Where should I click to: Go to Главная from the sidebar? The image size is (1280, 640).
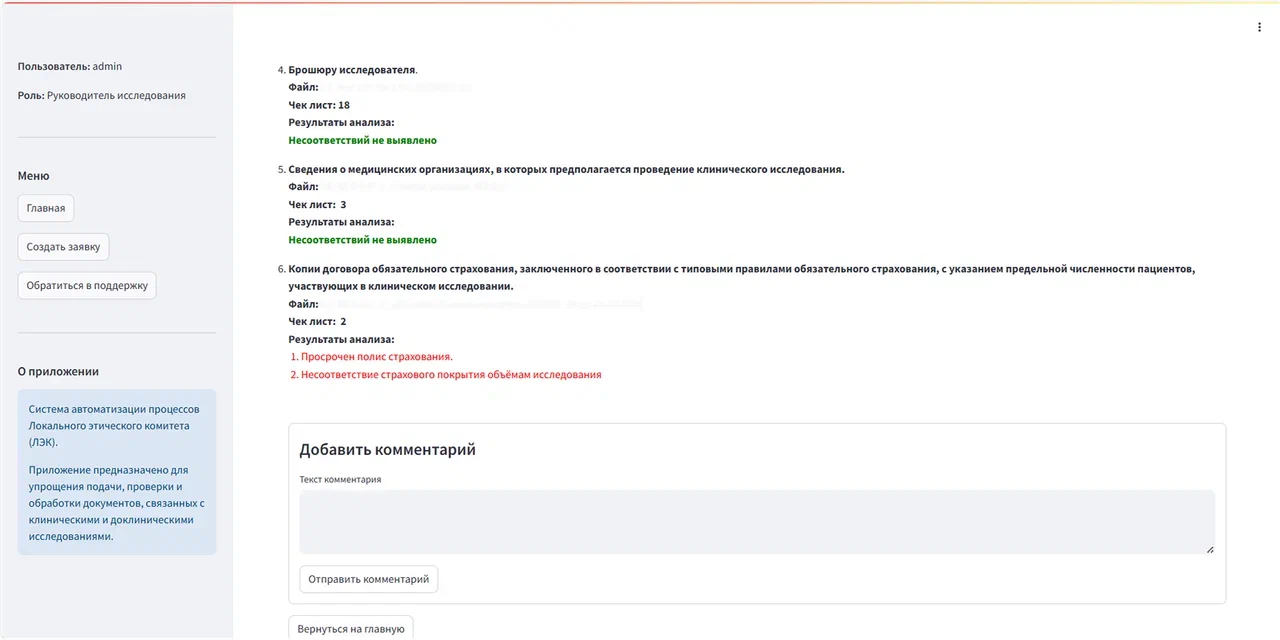[46, 208]
